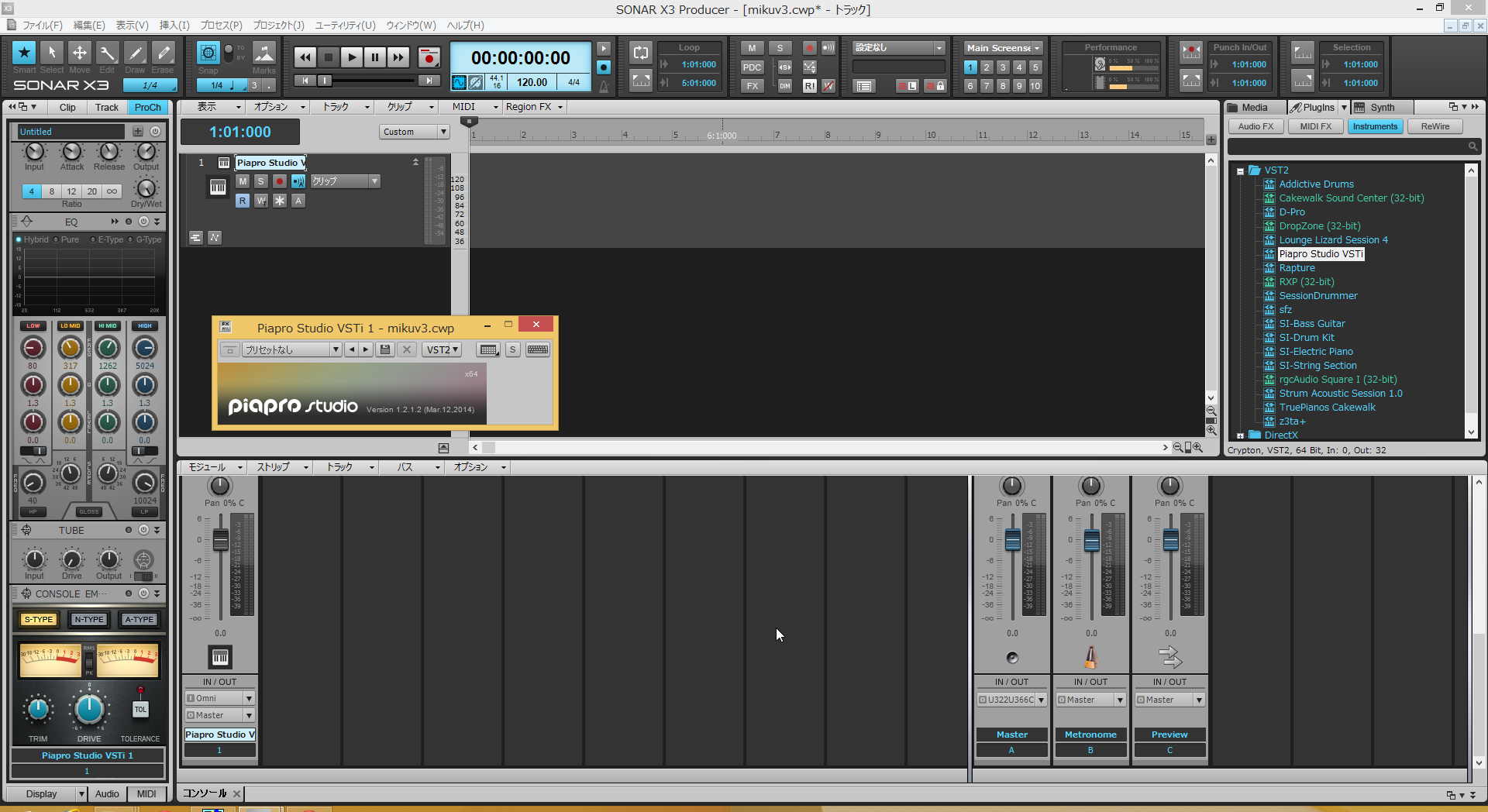This screenshot has width=1488, height=812.
Task: Click the tempo value 120.00
Action: (532, 83)
